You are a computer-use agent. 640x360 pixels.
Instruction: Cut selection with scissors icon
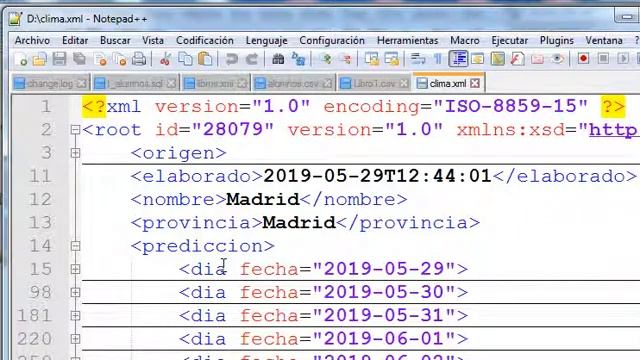(165, 59)
